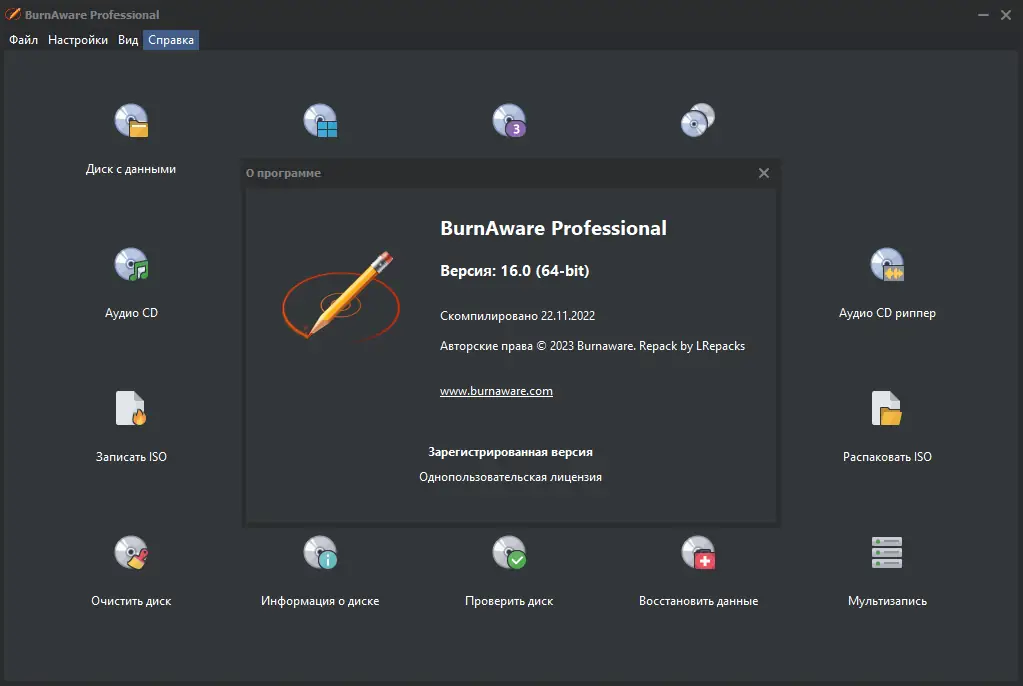Open the copy disc icon showing two discs
Screen dimensions: 1023x686
[698, 120]
